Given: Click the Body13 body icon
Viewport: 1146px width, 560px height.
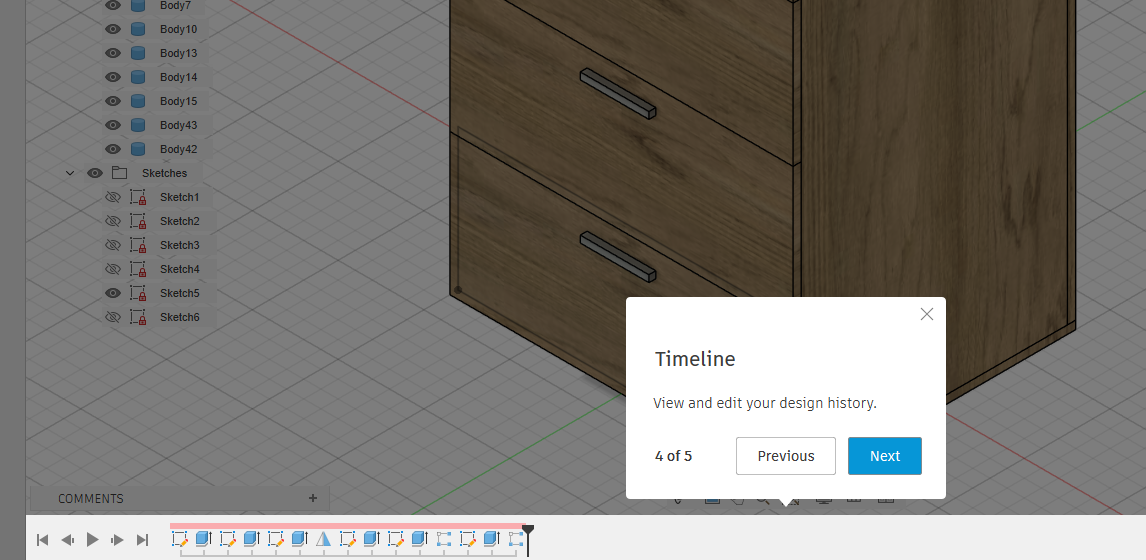Looking at the screenshot, I should click(138, 53).
